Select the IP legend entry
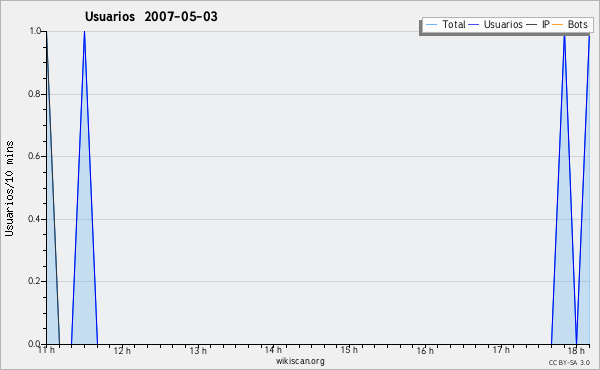Image resolution: width=600 pixels, height=370 pixels. (538, 24)
